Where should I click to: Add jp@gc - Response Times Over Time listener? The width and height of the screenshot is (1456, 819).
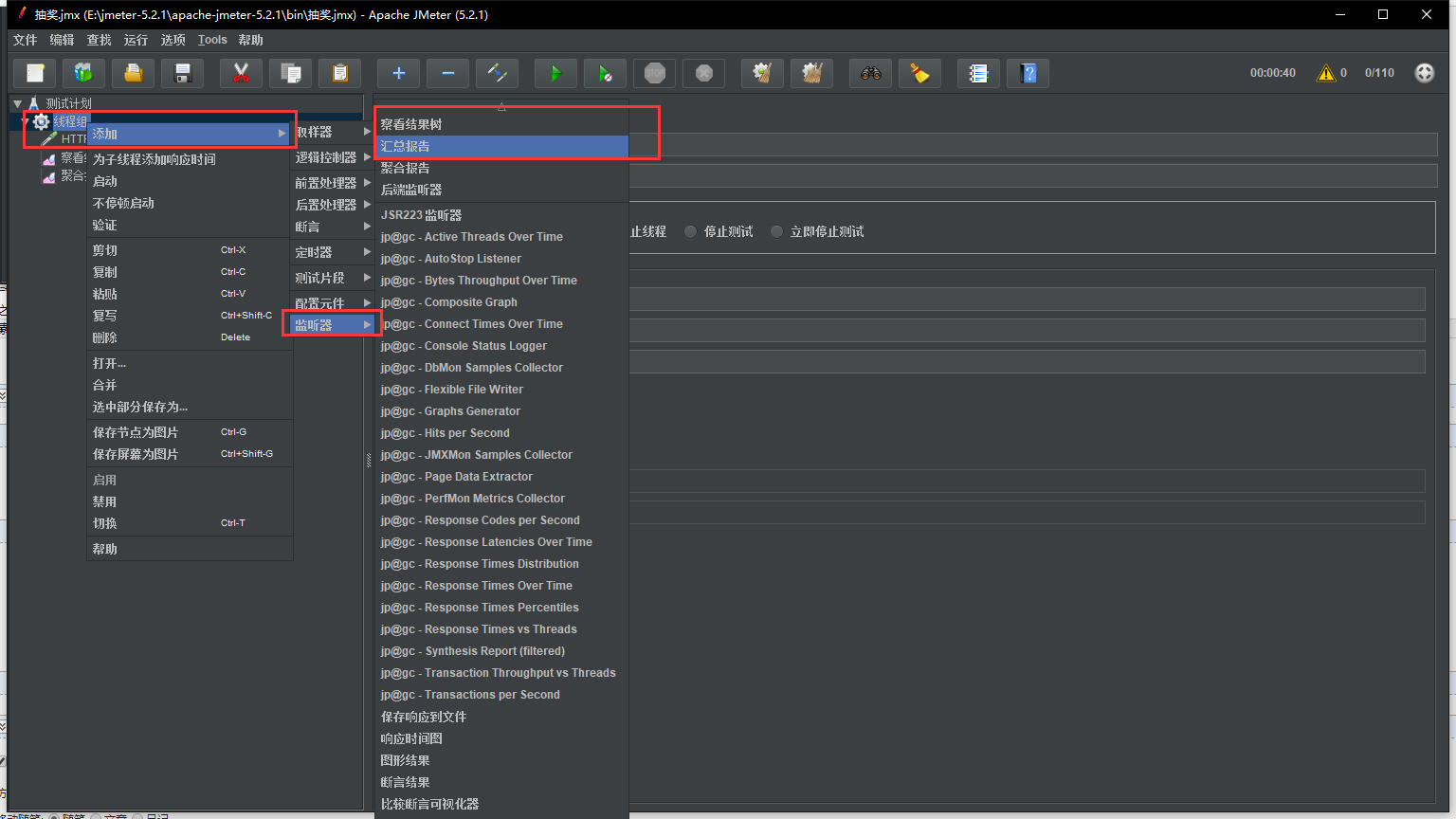pyautogui.click(x=502, y=586)
